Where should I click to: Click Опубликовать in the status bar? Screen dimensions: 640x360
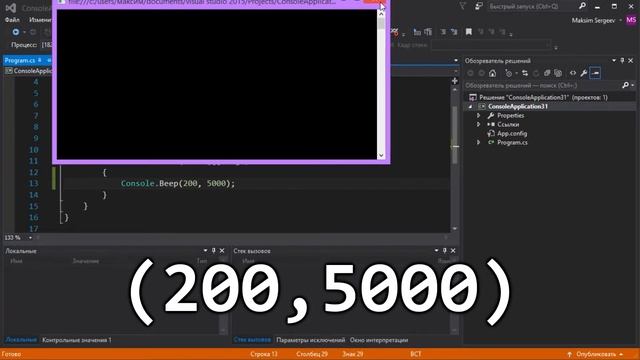[596, 354]
